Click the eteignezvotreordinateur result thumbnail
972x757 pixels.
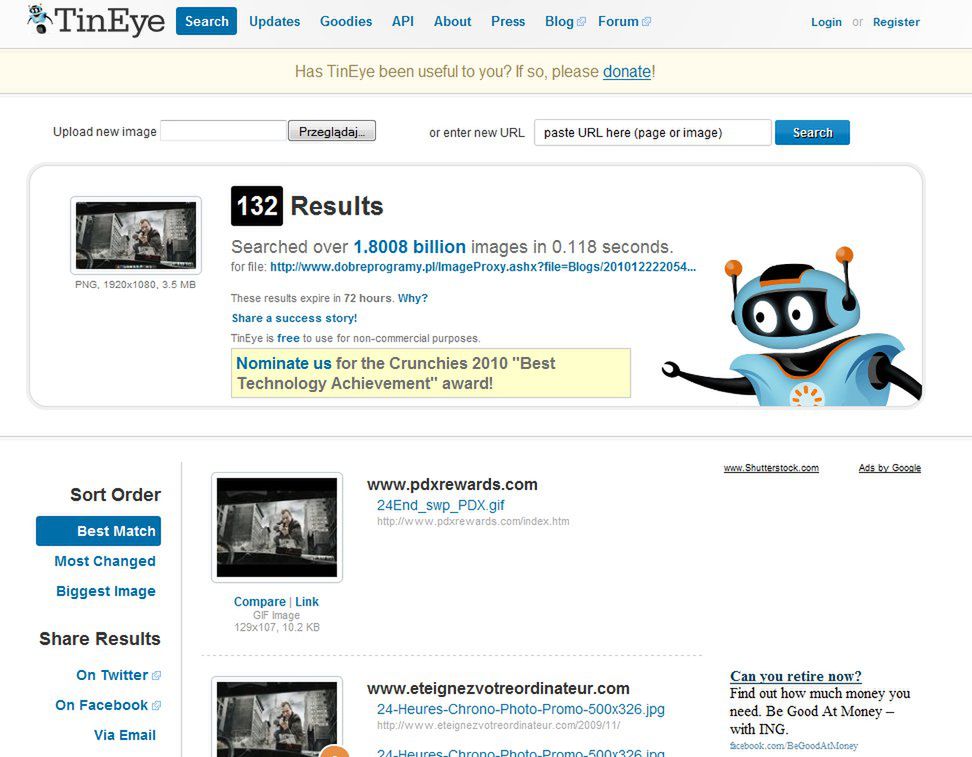point(276,717)
